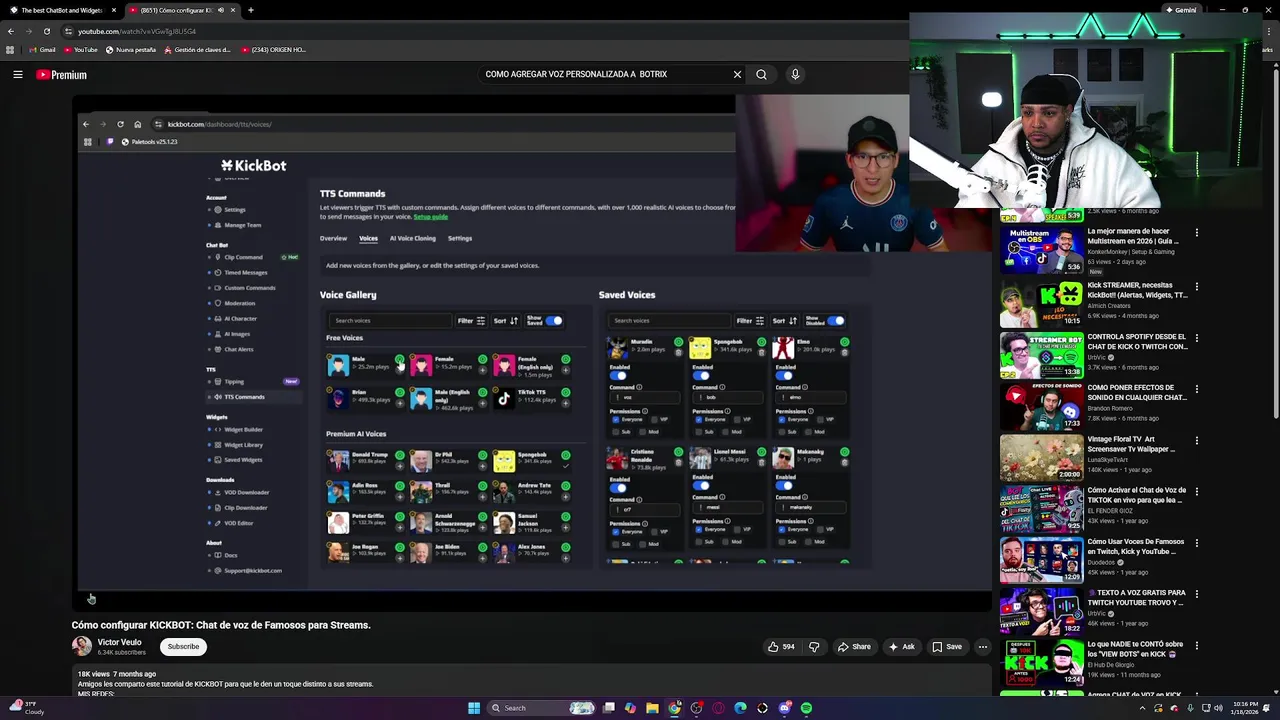Screen dimensions: 1280x720
Task: Save the video to a playlist
Action: pos(947,647)
